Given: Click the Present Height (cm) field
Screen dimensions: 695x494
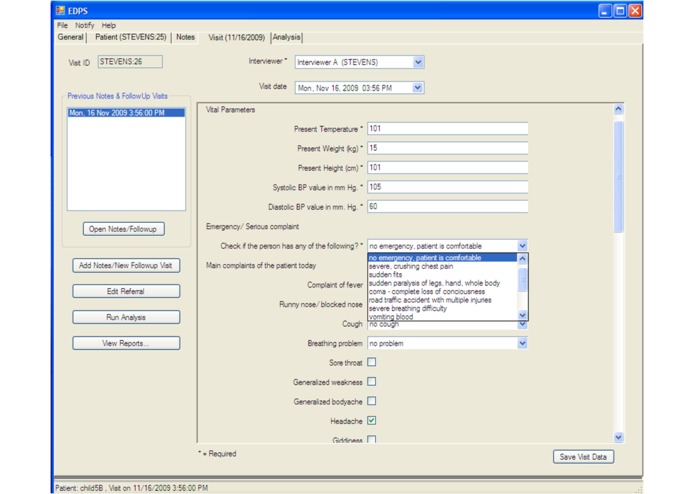Looking at the screenshot, I should click(448, 167).
